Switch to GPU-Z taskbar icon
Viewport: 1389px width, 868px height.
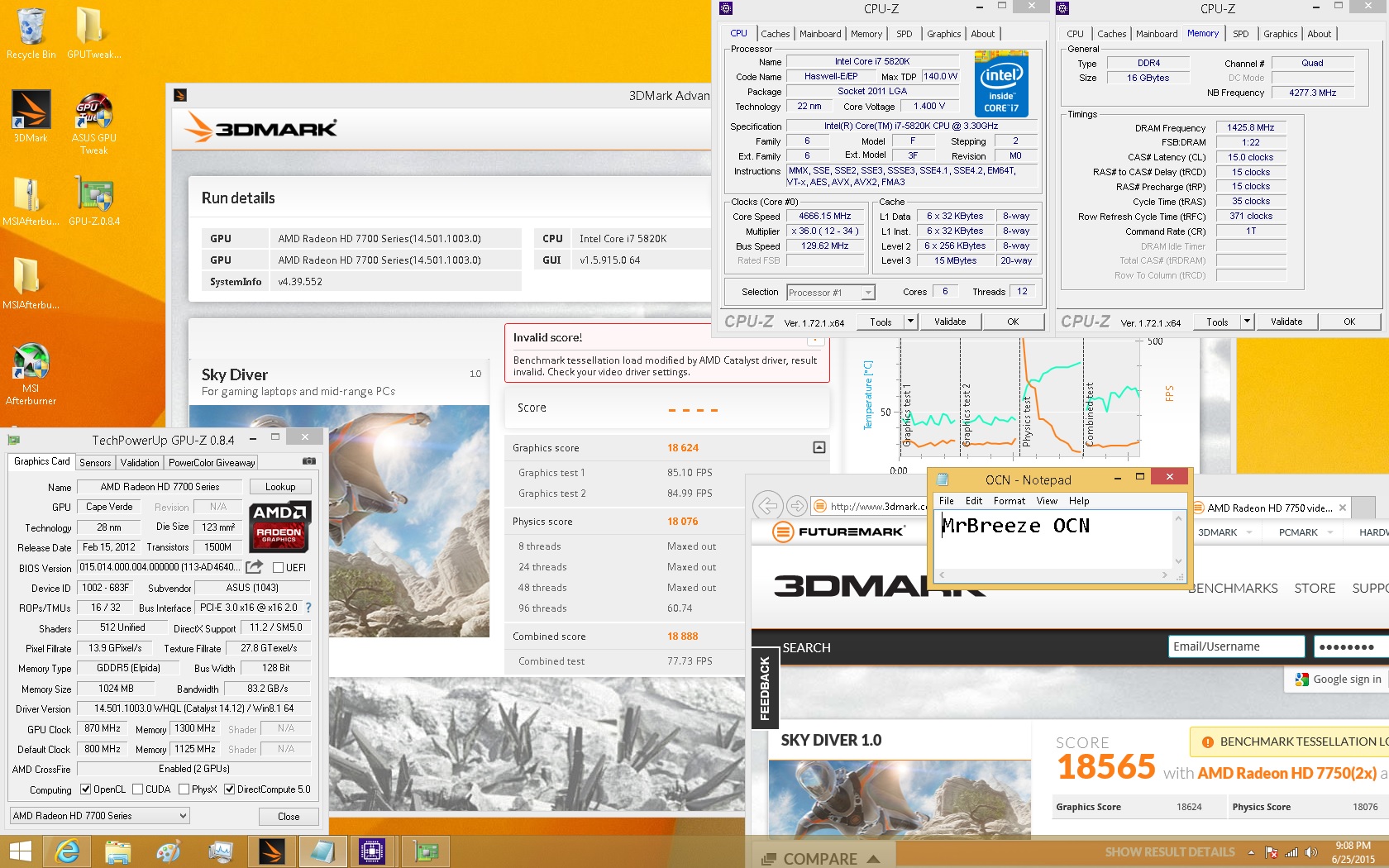click(x=425, y=851)
